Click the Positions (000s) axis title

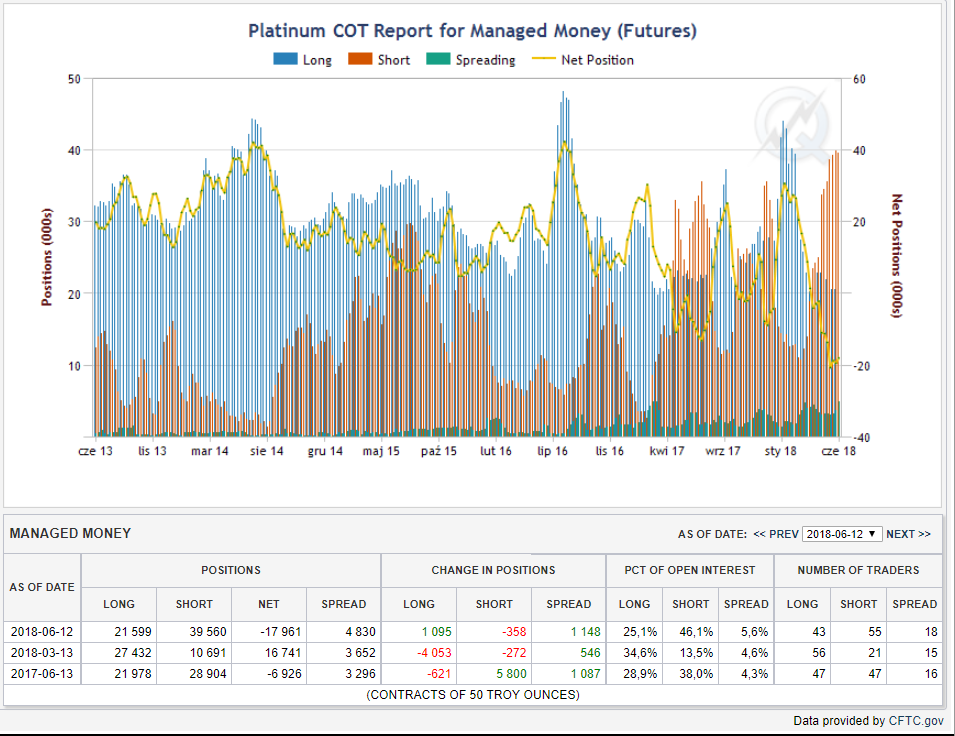point(47,257)
